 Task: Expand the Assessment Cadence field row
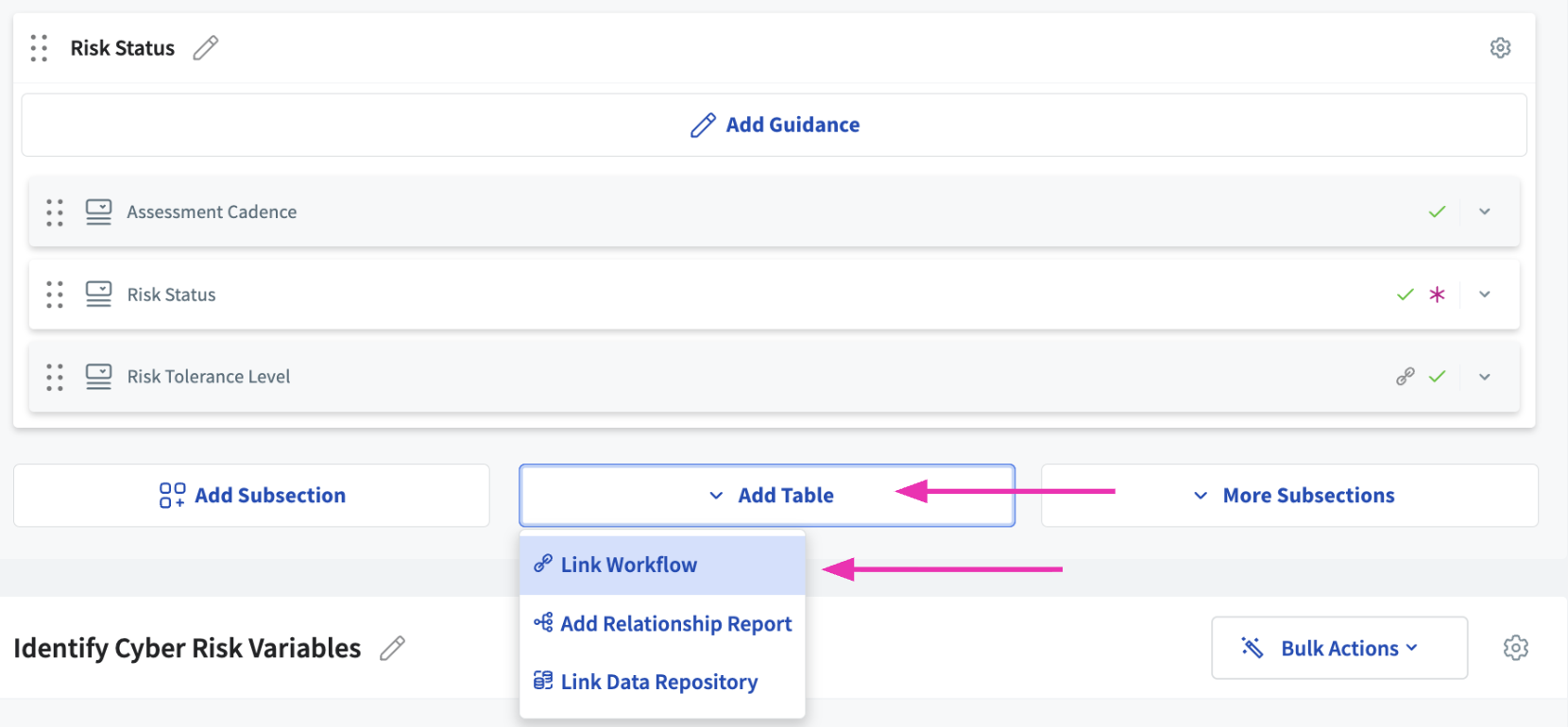(1484, 212)
